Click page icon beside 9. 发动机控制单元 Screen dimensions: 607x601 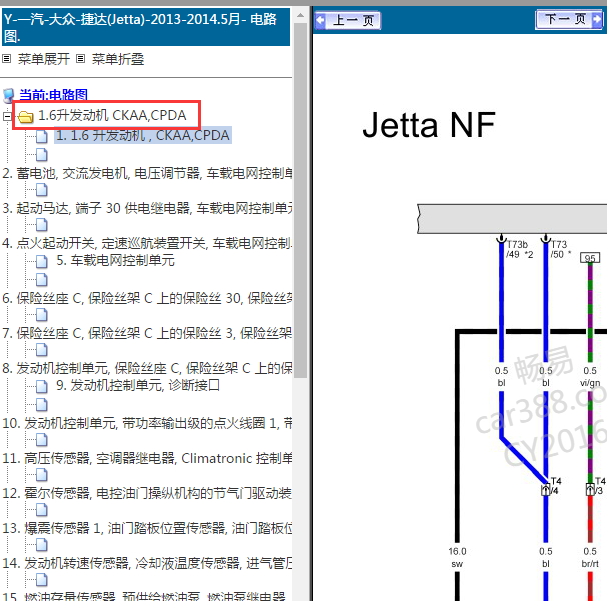tap(41, 386)
